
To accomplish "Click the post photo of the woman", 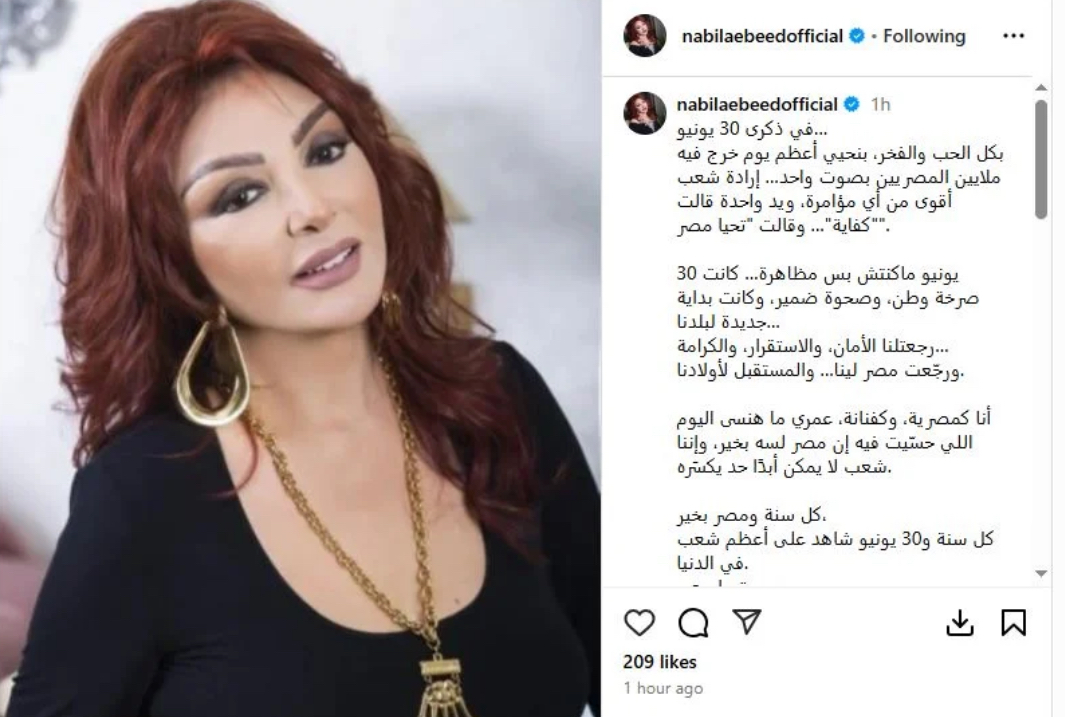I will (300, 358).
